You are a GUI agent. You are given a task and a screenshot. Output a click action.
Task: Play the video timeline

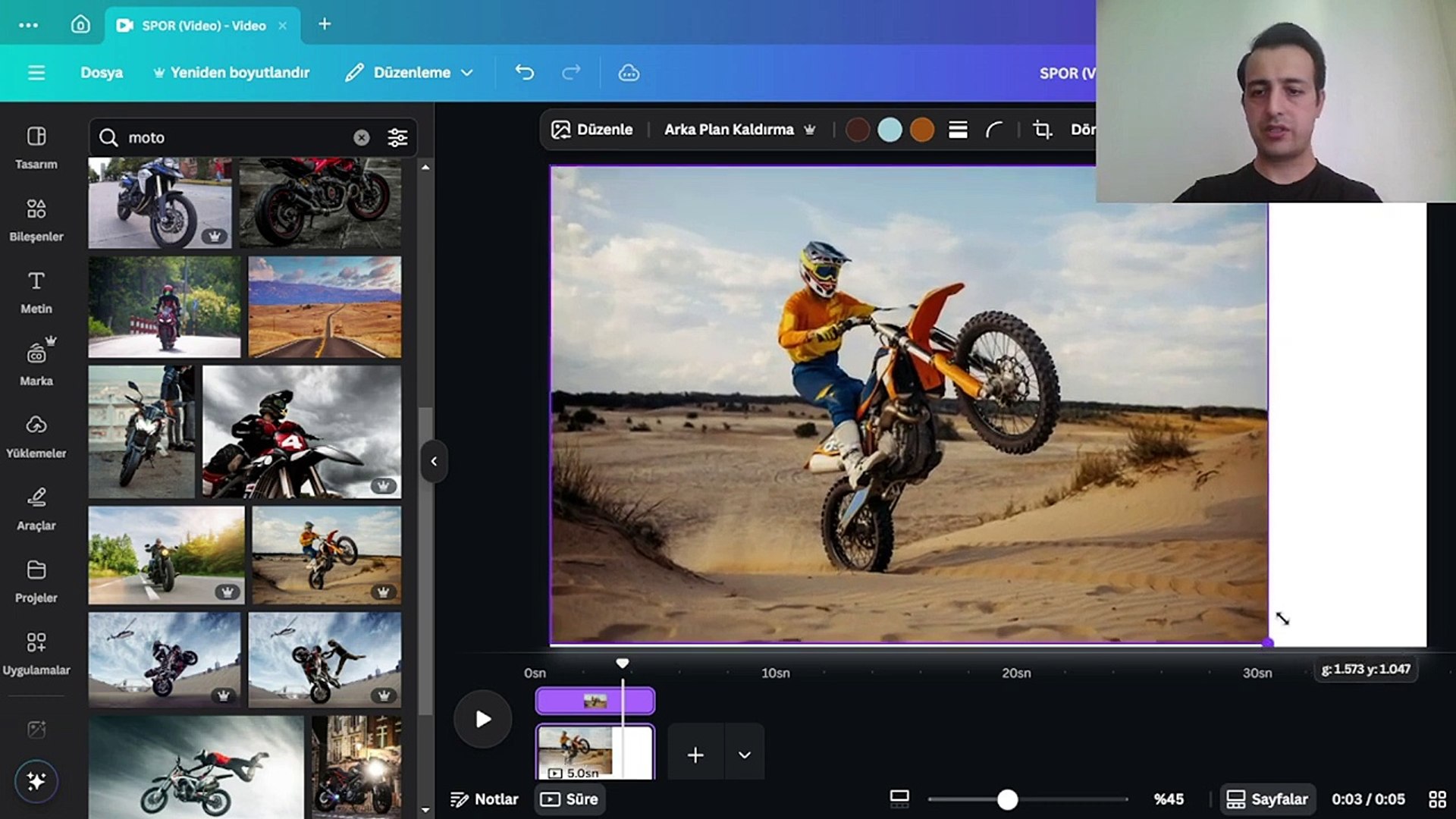click(482, 719)
